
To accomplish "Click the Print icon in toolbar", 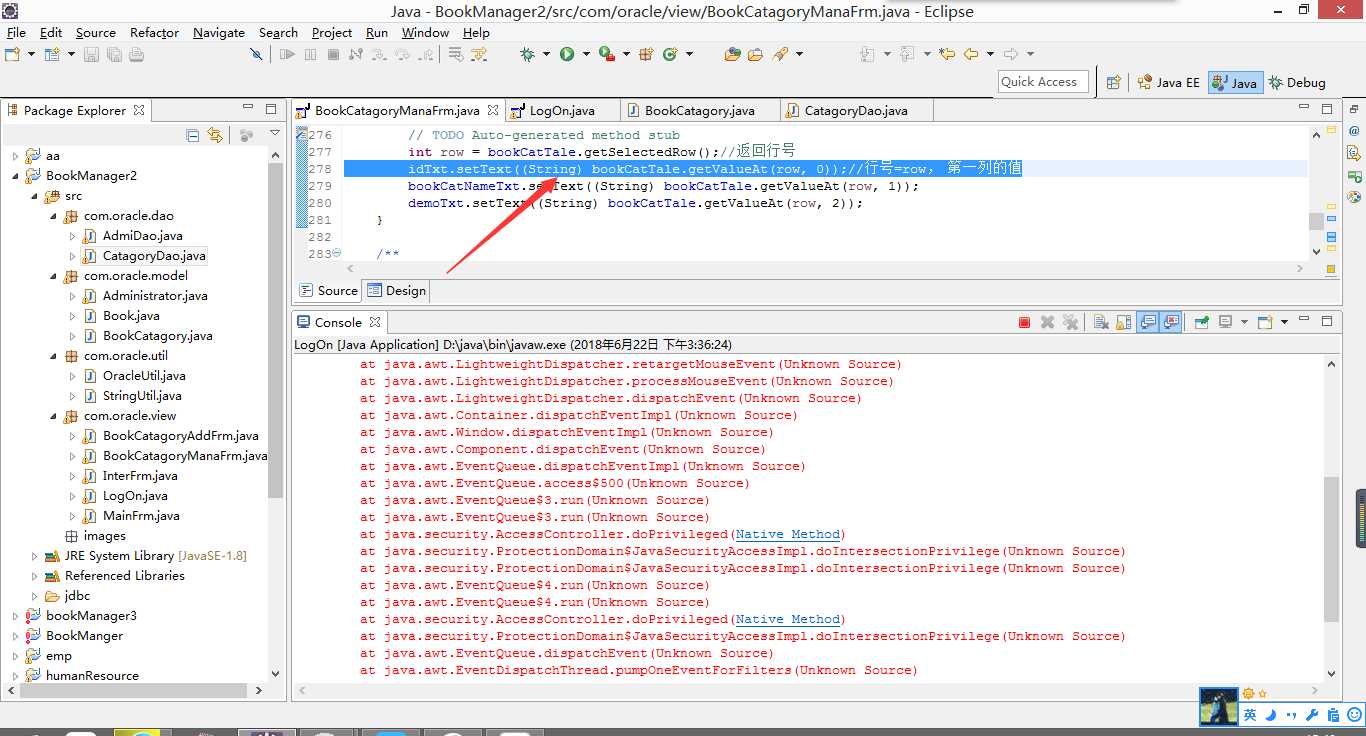I will (136, 54).
